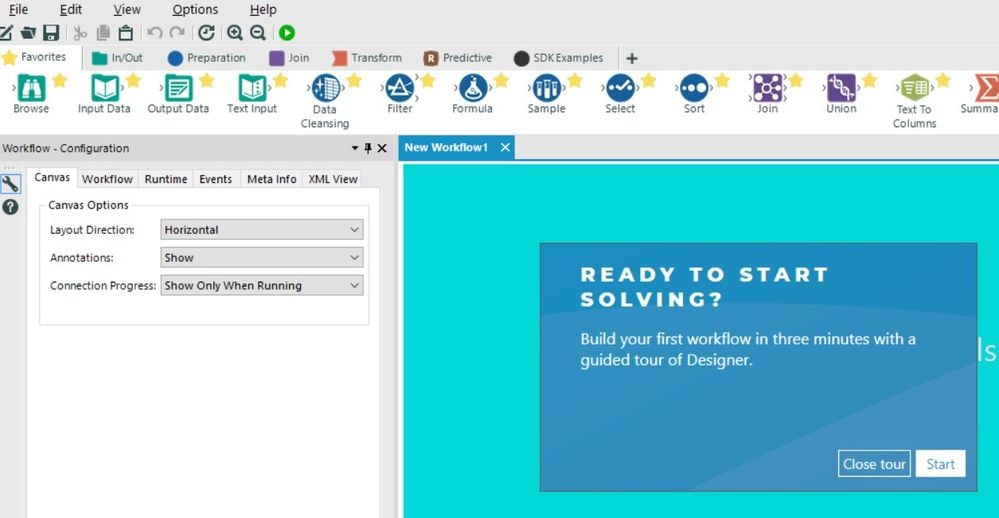This screenshot has height=518, width=999.
Task: Open Configuration panel options arrow
Action: (355, 148)
